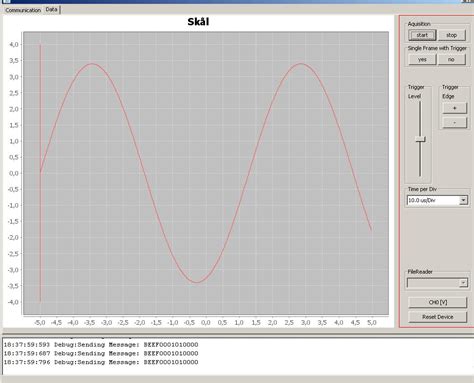This screenshot has height=383, width=474.
Task: Click the 0,0 y-axis label
Action: (14, 173)
